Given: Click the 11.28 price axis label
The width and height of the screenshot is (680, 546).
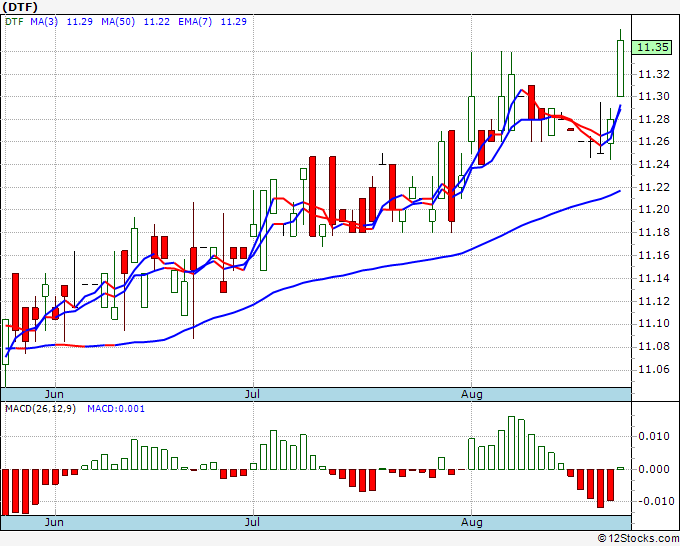Looking at the screenshot, I should (x=654, y=119).
